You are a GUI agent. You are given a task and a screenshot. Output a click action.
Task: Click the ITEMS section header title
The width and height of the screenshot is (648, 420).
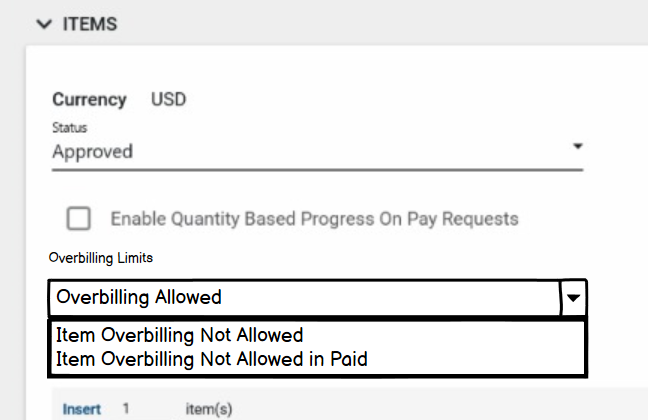click(91, 24)
